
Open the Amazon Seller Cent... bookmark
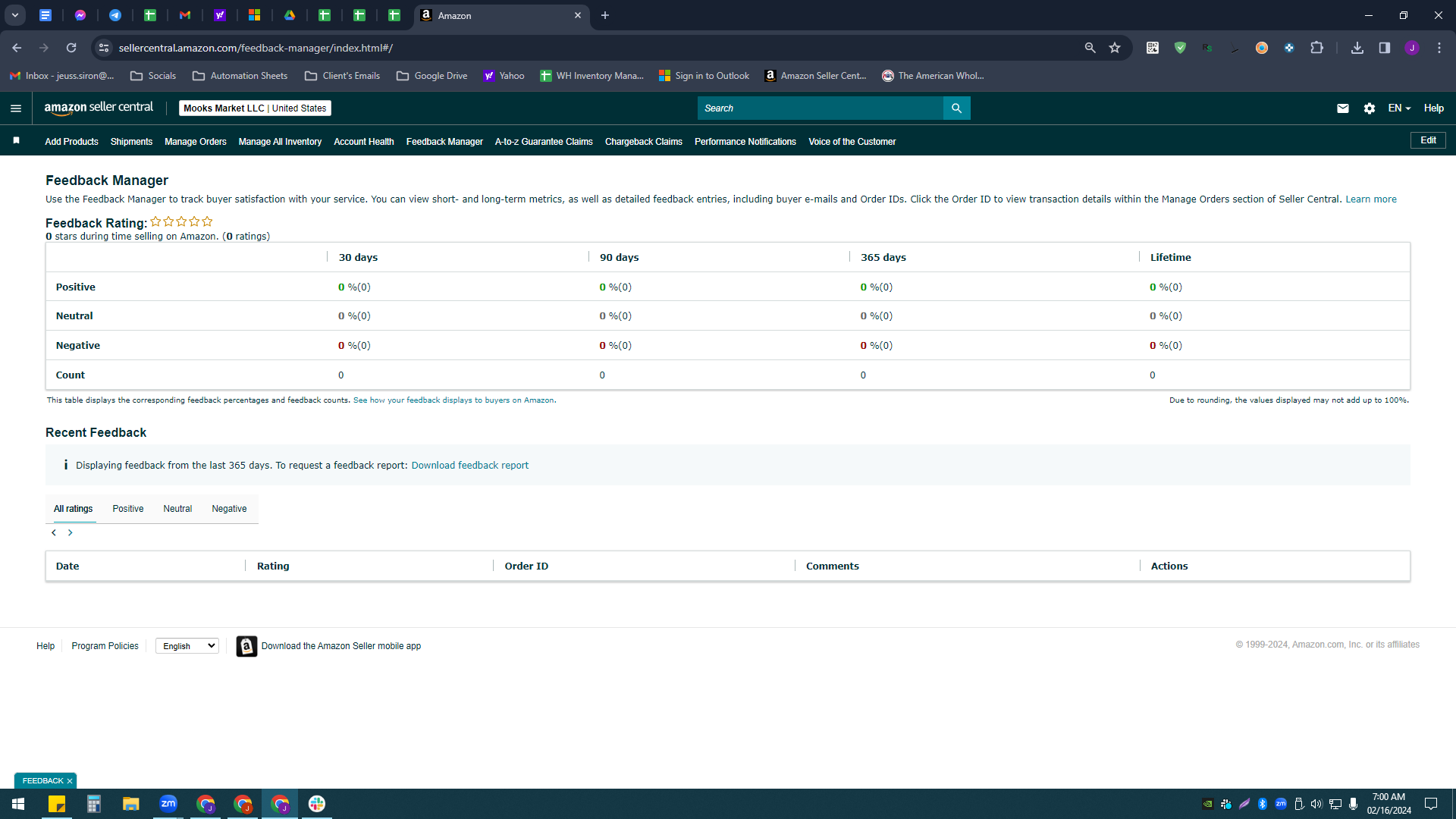click(815, 76)
